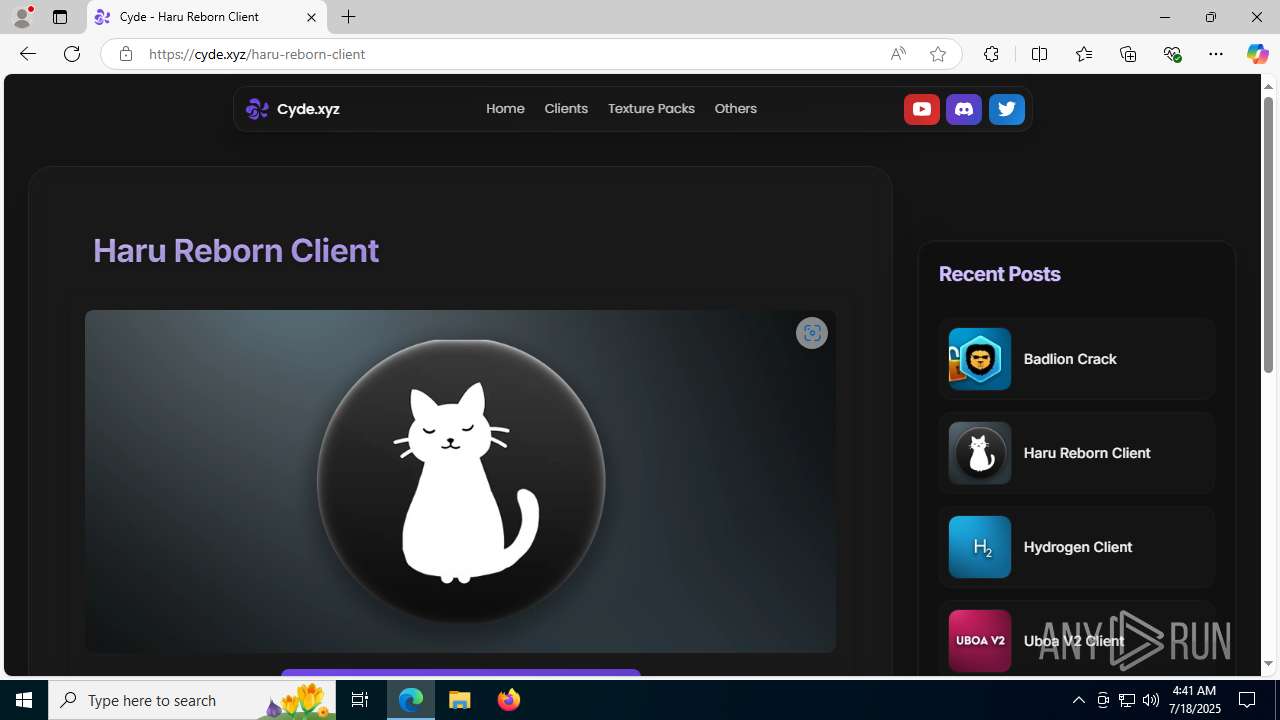Image resolution: width=1280 pixels, height=720 pixels.
Task: Click the Recent Posts heading
Action: tap(999, 274)
